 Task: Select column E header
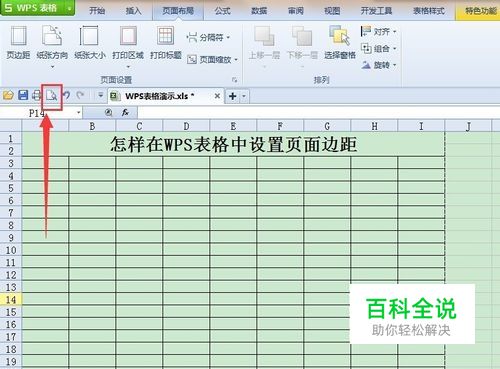tap(233, 126)
